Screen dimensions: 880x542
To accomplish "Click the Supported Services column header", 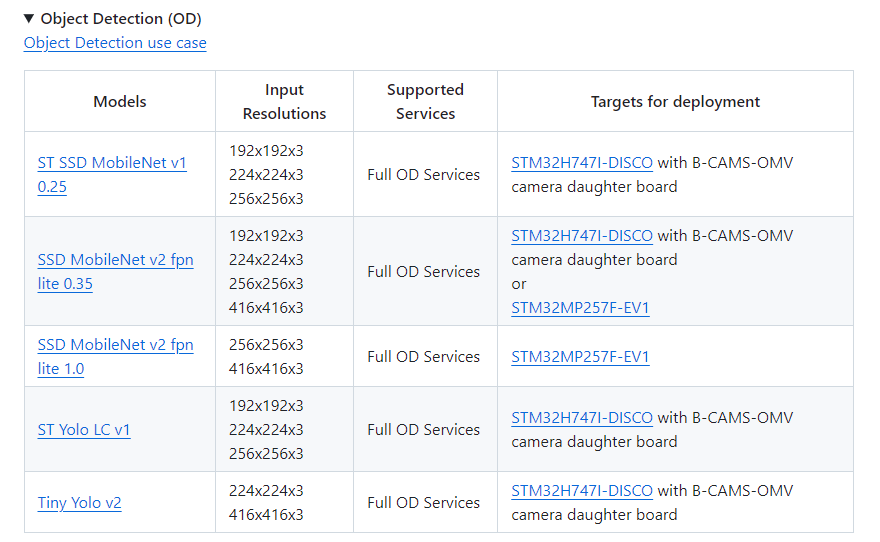I will pyautogui.click(x=425, y=102).
